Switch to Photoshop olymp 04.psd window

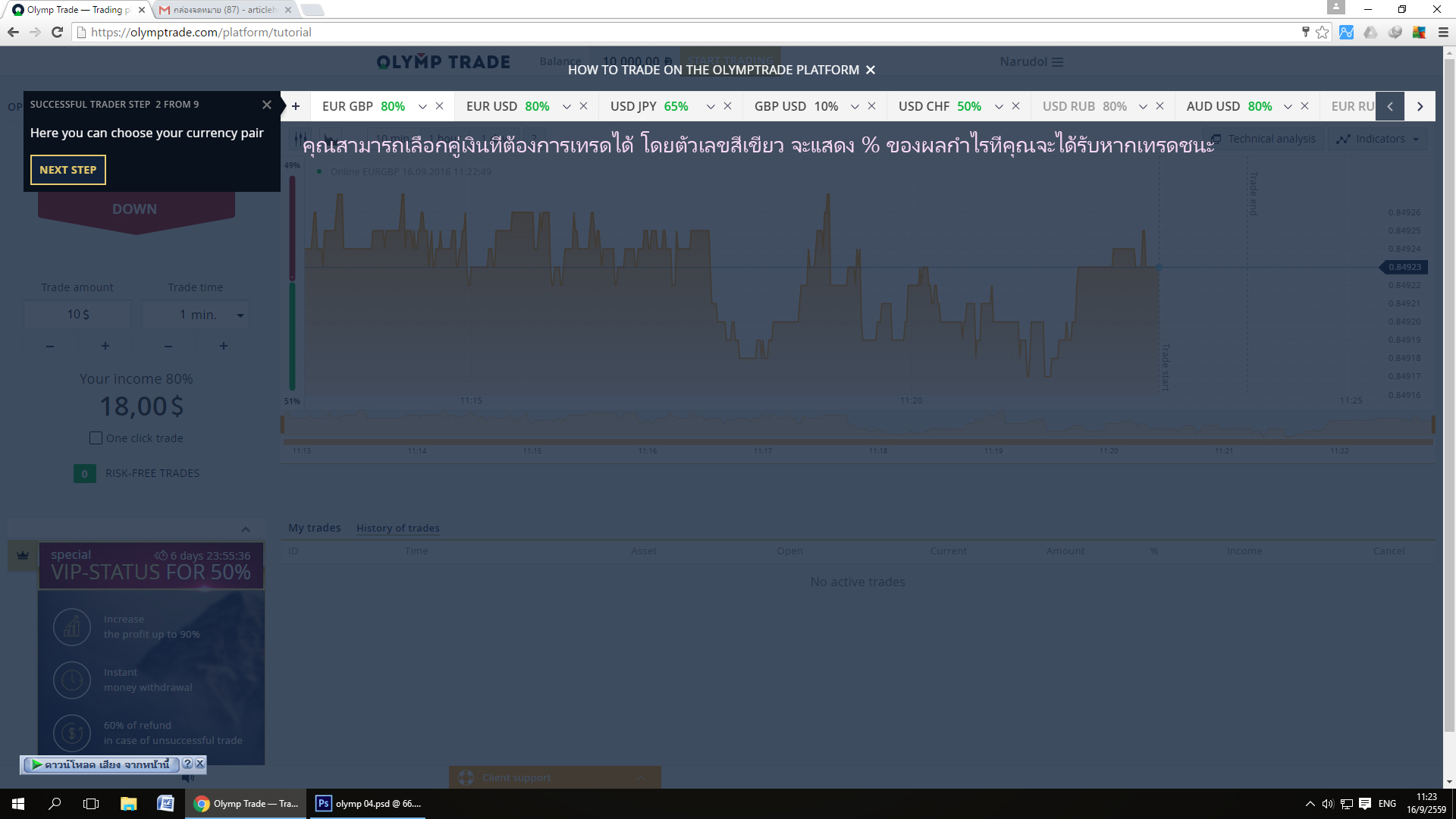pyautogui.click(x=368, y=804)
